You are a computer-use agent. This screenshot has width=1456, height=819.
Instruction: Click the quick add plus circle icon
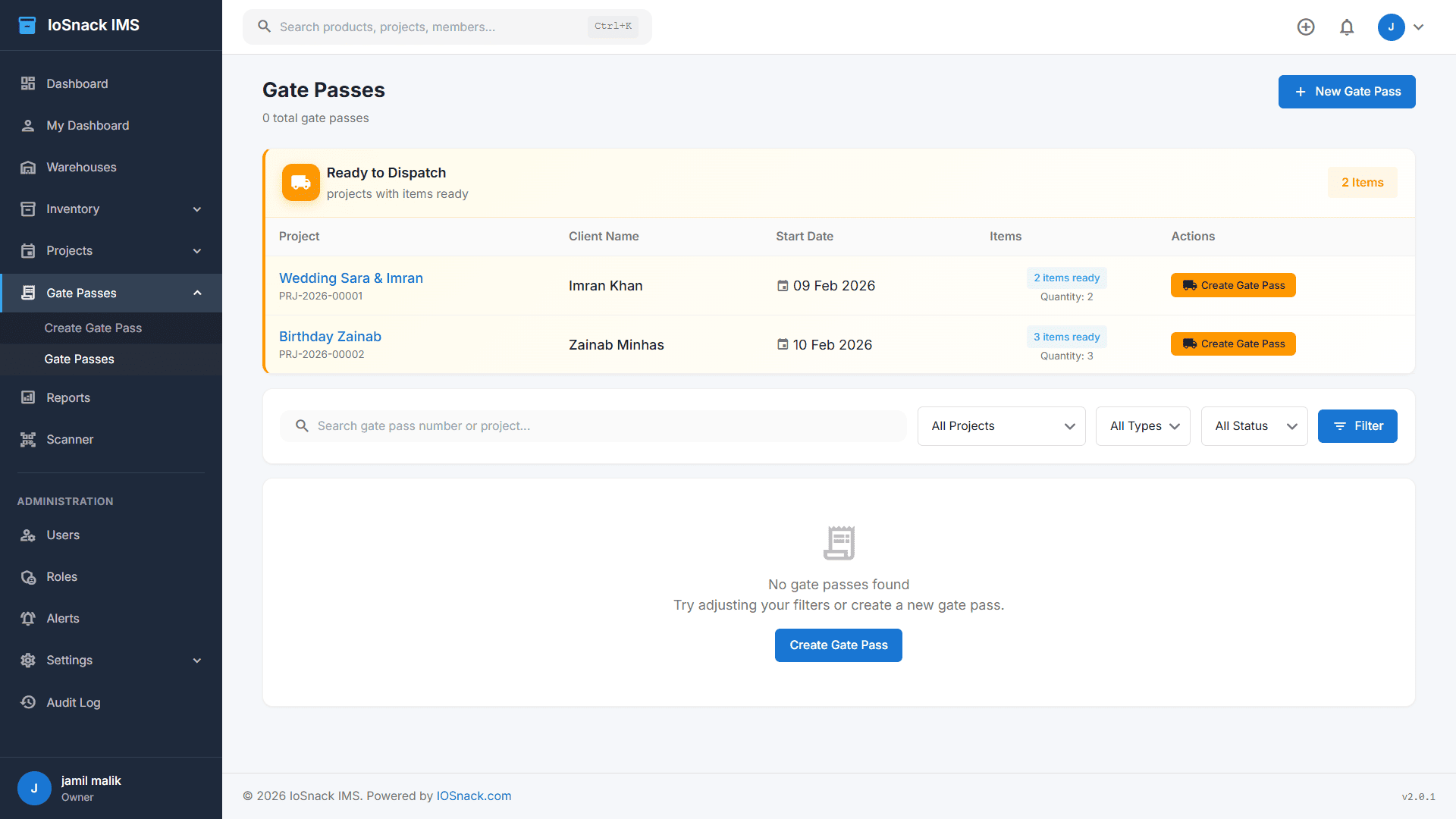1306,27
